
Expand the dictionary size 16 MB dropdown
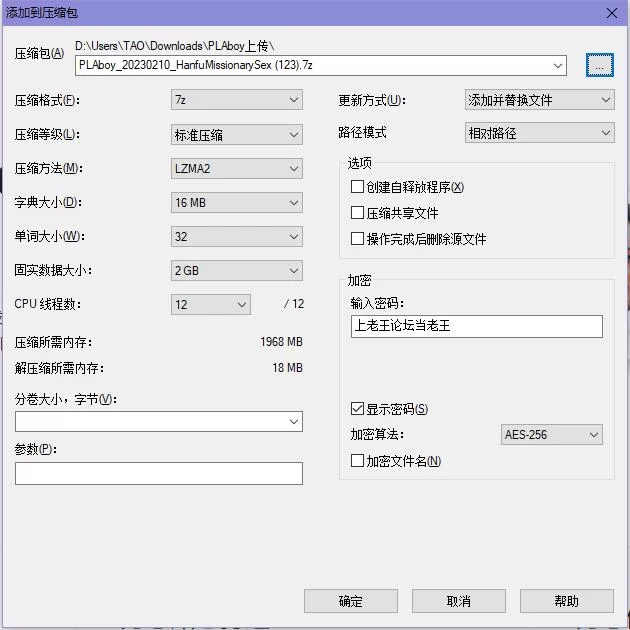coord(236,202)
